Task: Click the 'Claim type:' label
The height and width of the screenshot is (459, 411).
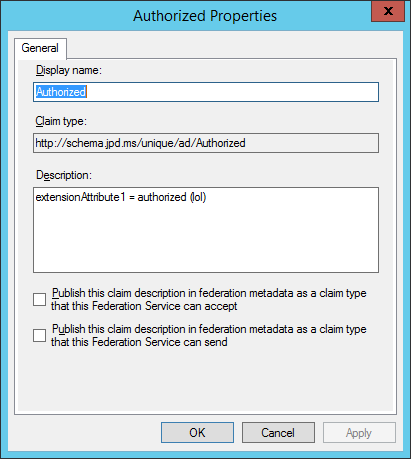Action: (61, 121)
